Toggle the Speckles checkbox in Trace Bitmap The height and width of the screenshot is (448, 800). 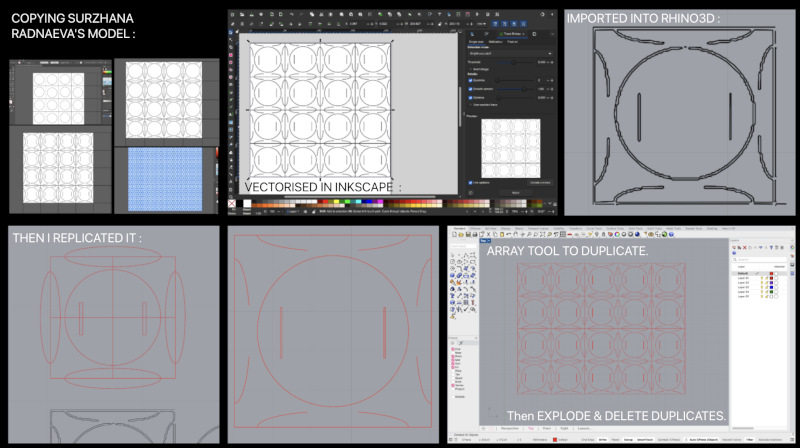470,80
